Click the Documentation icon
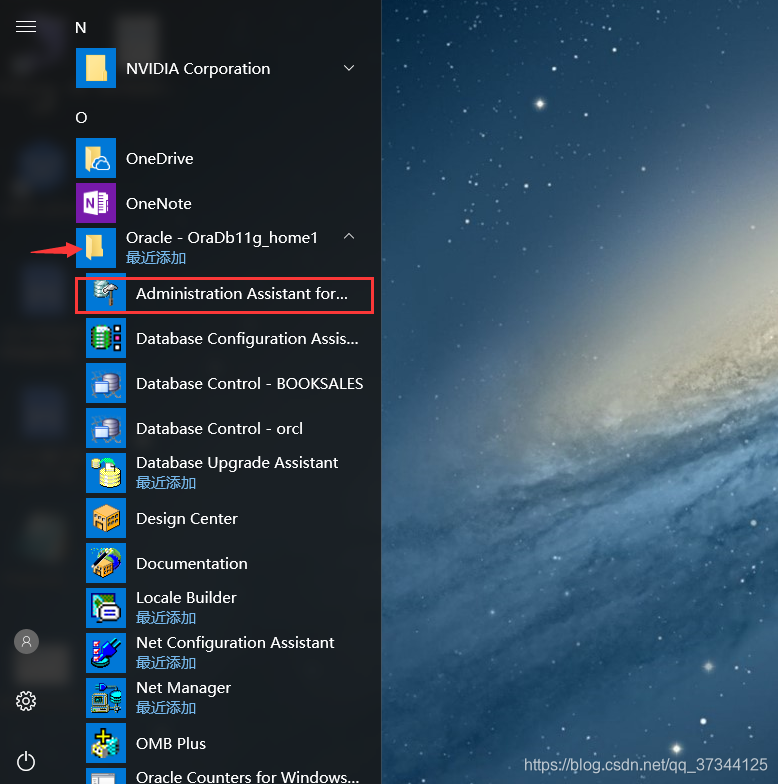The height and width of the screenshot is (784, 778). click(x=106, y=563)
